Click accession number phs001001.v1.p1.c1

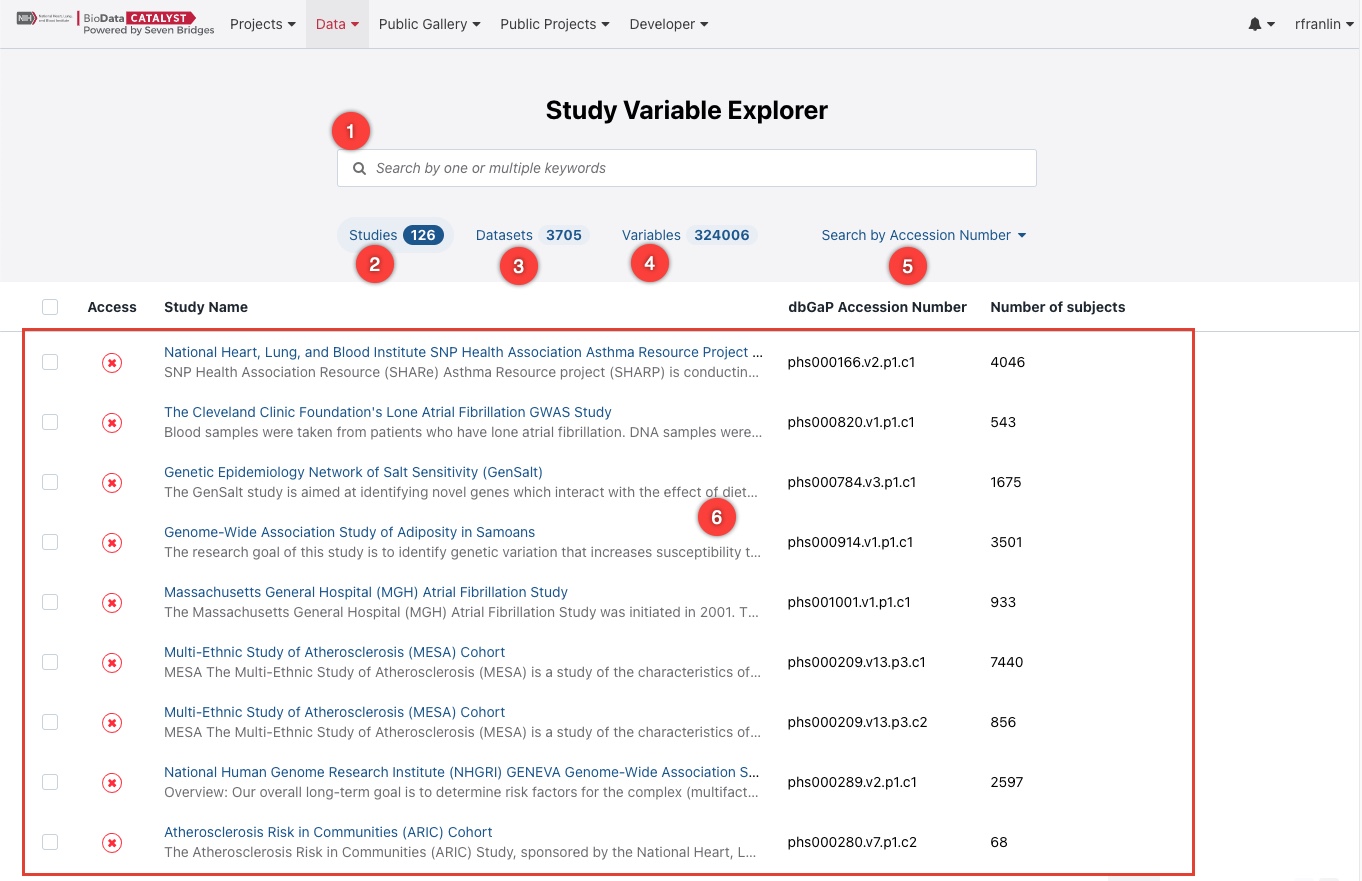849,602
